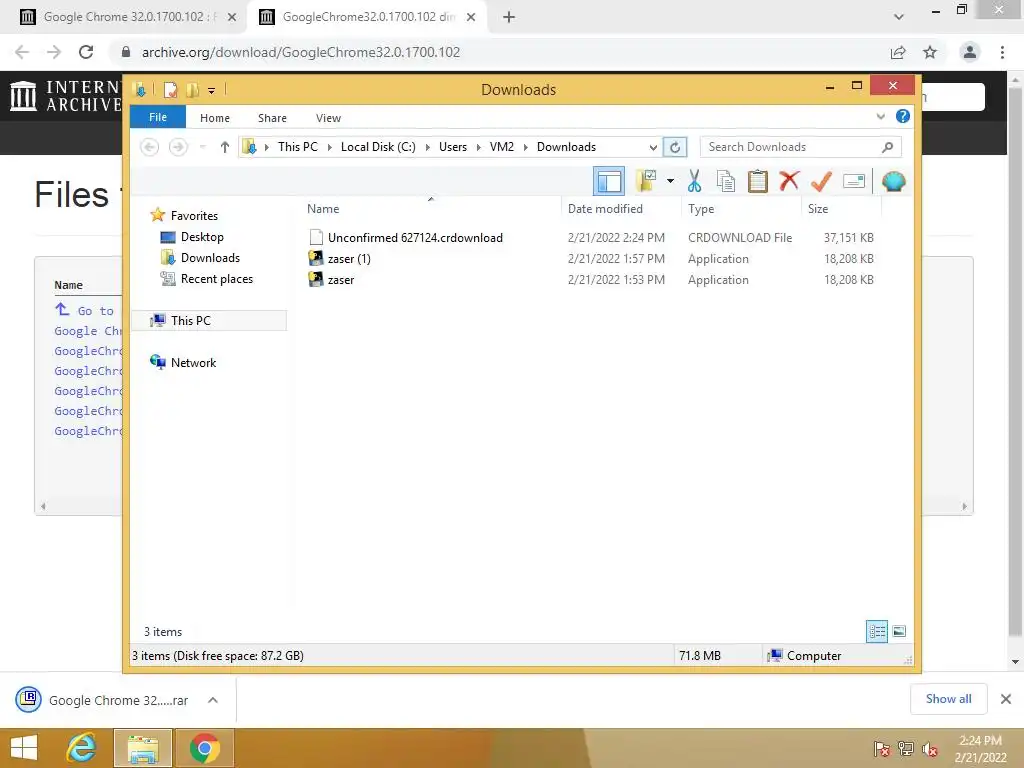Click the Chrome address bar URL
Screen dimensions: 1024x768
(x=300, y=52)
